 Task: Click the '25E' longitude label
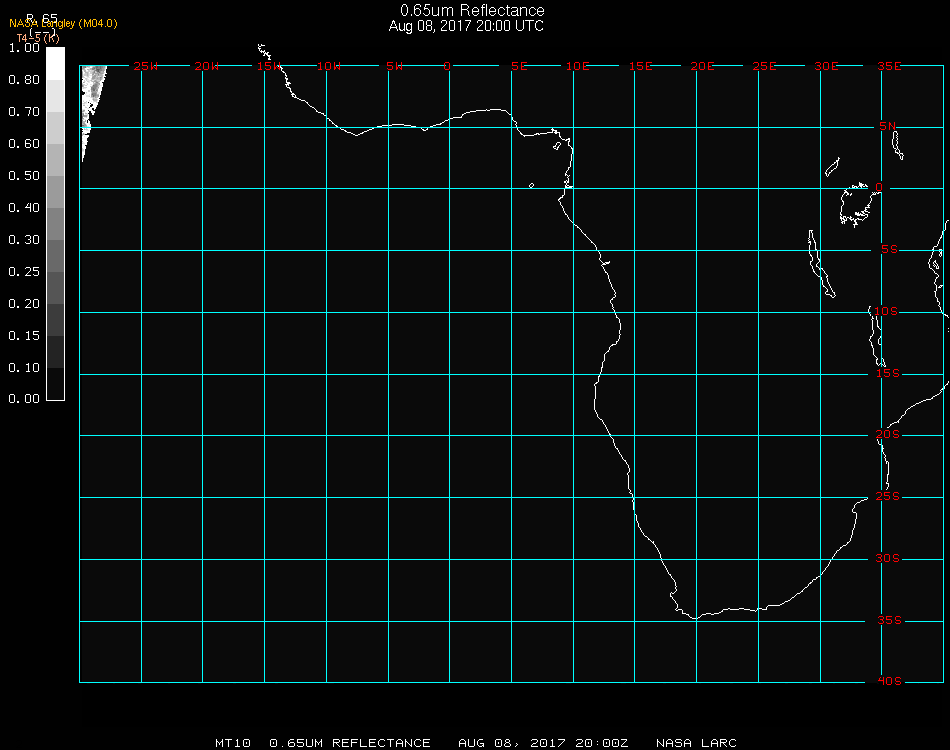pyautogui.click(x=764, y=66)
